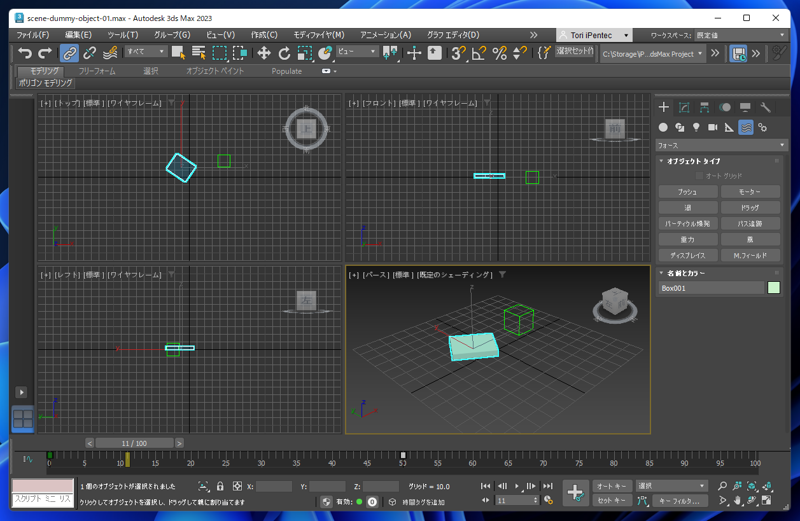Click the Space Warps waves icon
The width and height of the screenshot is (800, 521).
[746, 127]
